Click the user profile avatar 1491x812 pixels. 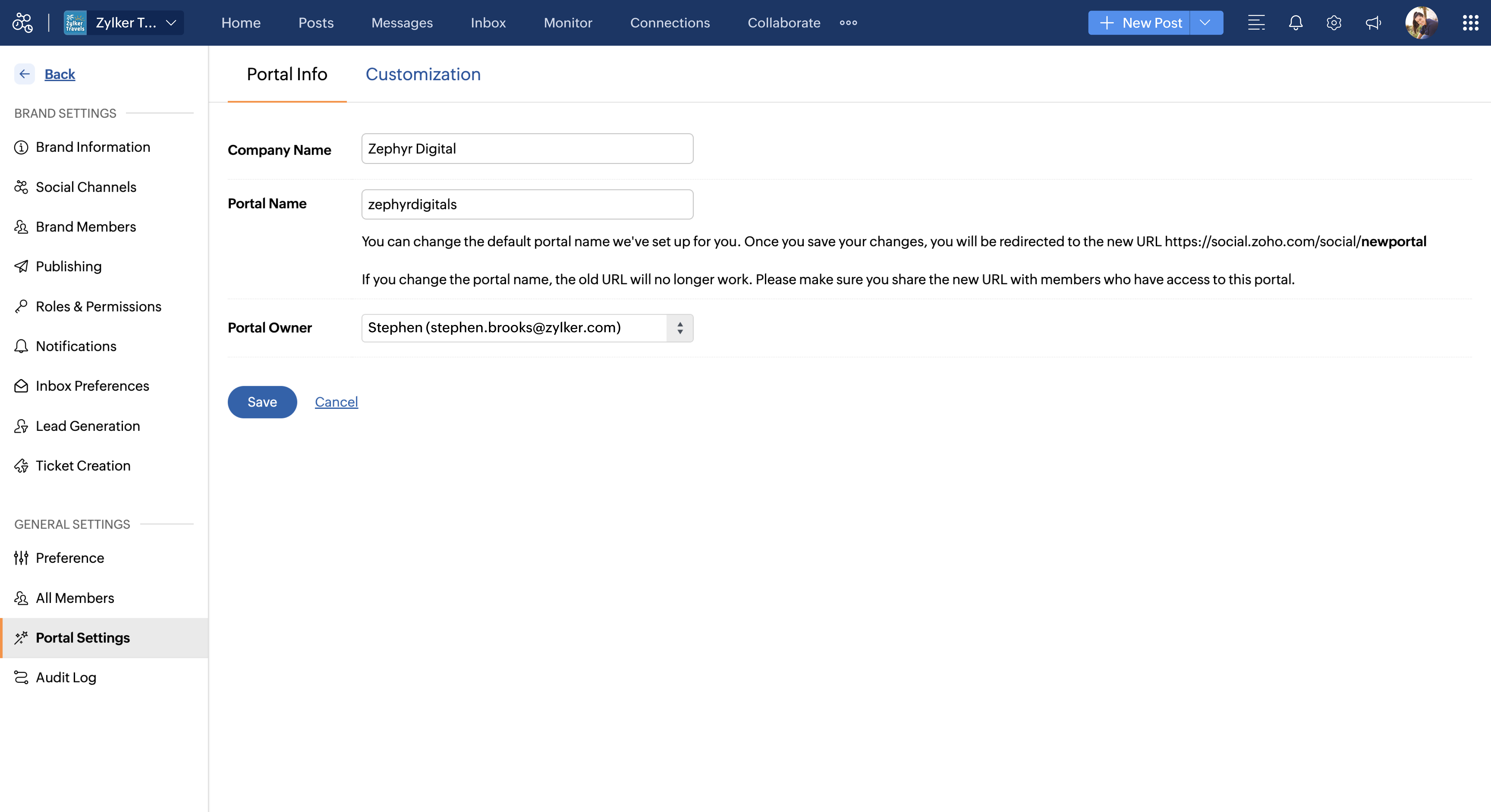pos(1421,23)
